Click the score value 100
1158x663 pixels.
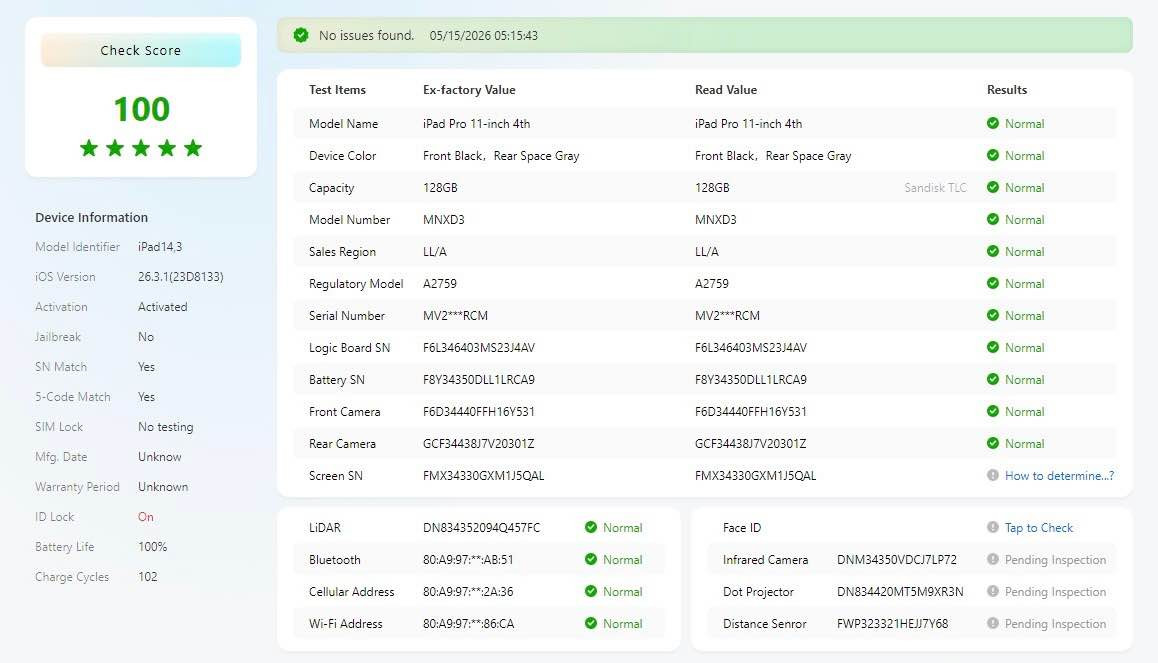pyautogui.click(x=141, y=109)
